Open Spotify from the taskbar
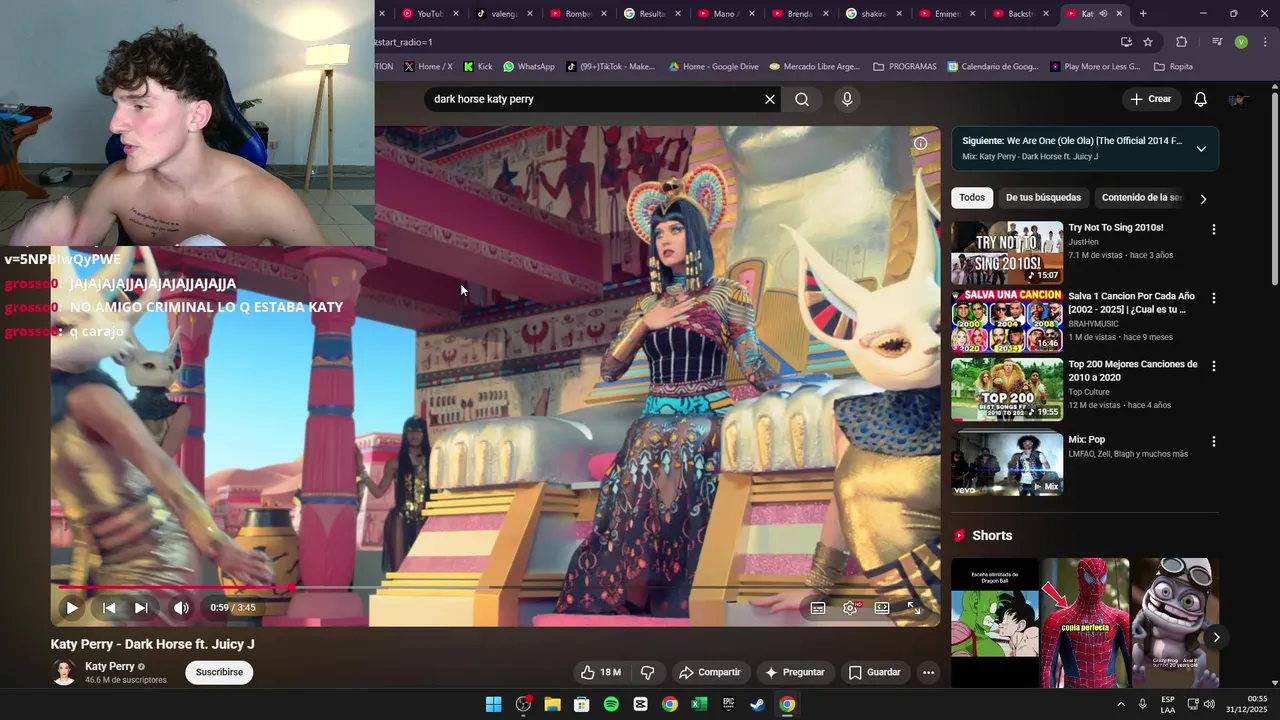Screen dimensions: 1280x720 [x=611, y=704]
